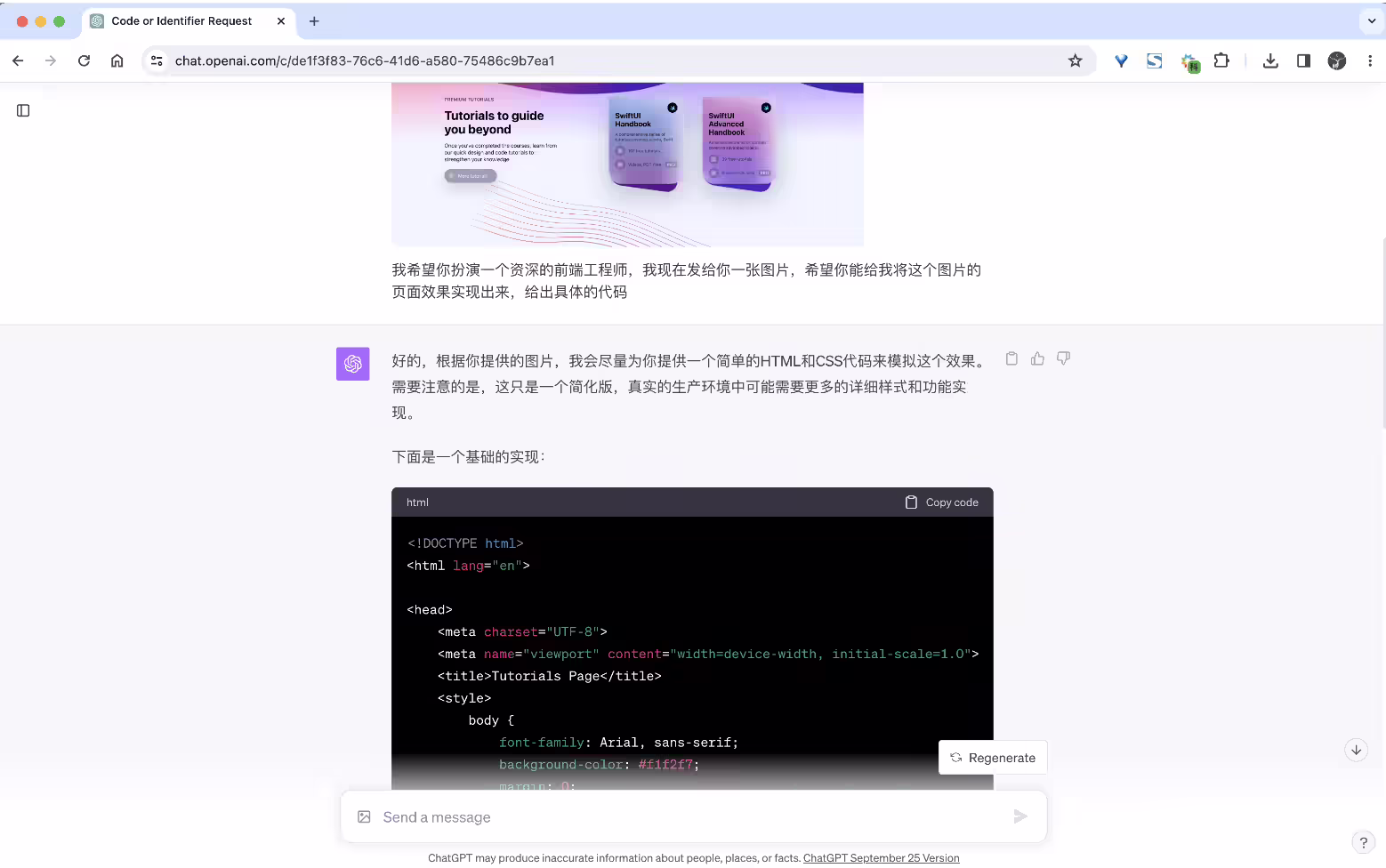Give thumbs up to the response
Viewport: 1386px width, 868px height.
click(x=1037, y=358)
